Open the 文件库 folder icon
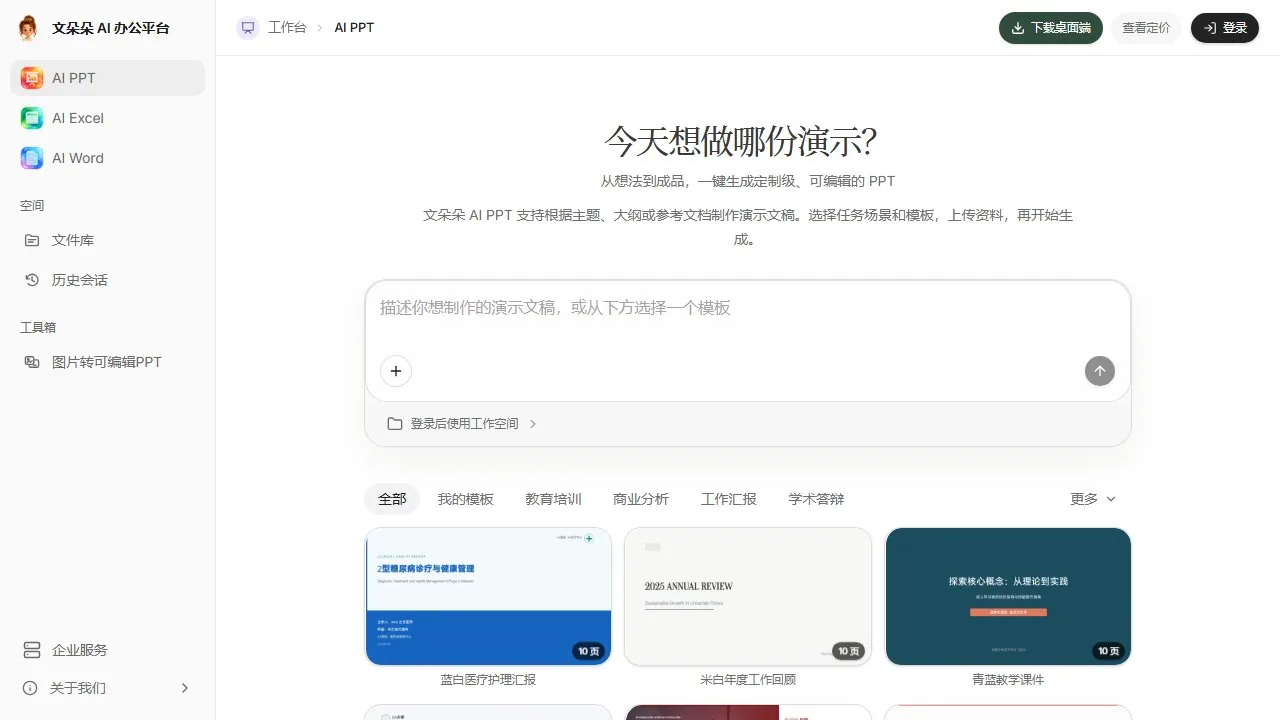Image resolution: width=1280 pixels, height=720 pixels. click(x=32, y=240)
